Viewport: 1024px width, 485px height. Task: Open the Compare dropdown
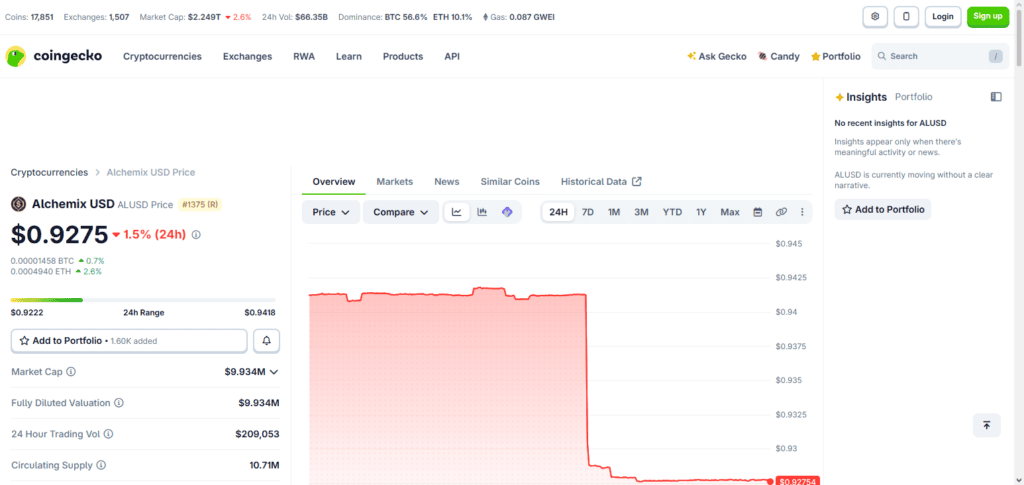401,212
